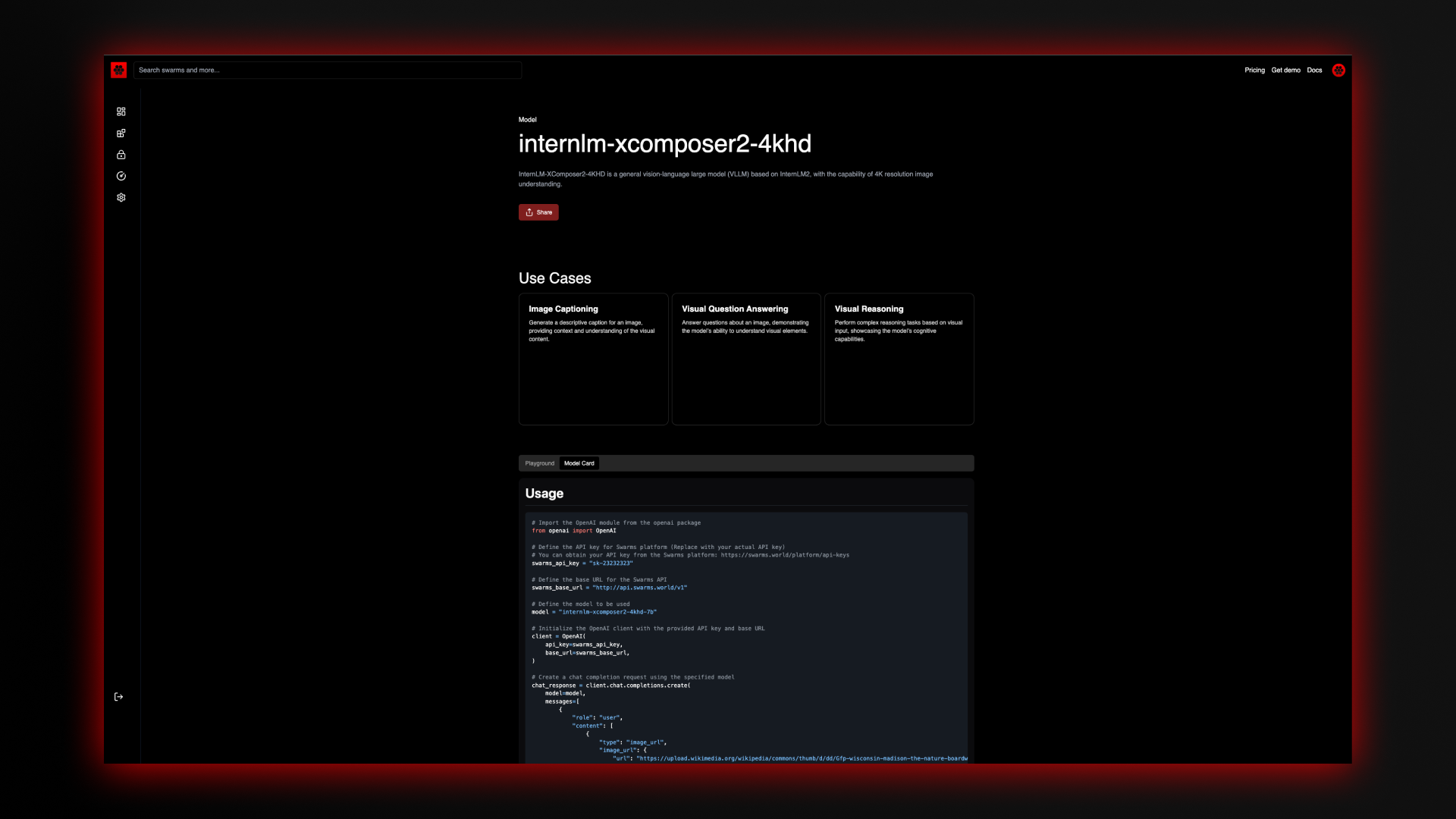Viewport: 1456px width, 819px height.
Task: Focus the Search swarms and more field
Action: (328, 71)
